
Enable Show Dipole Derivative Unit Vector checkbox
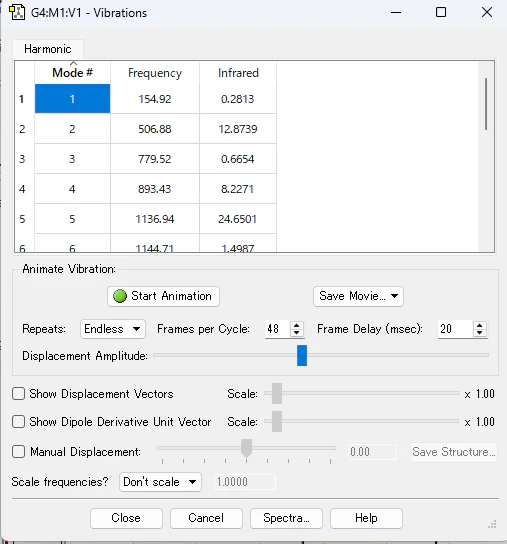[18, 422]
